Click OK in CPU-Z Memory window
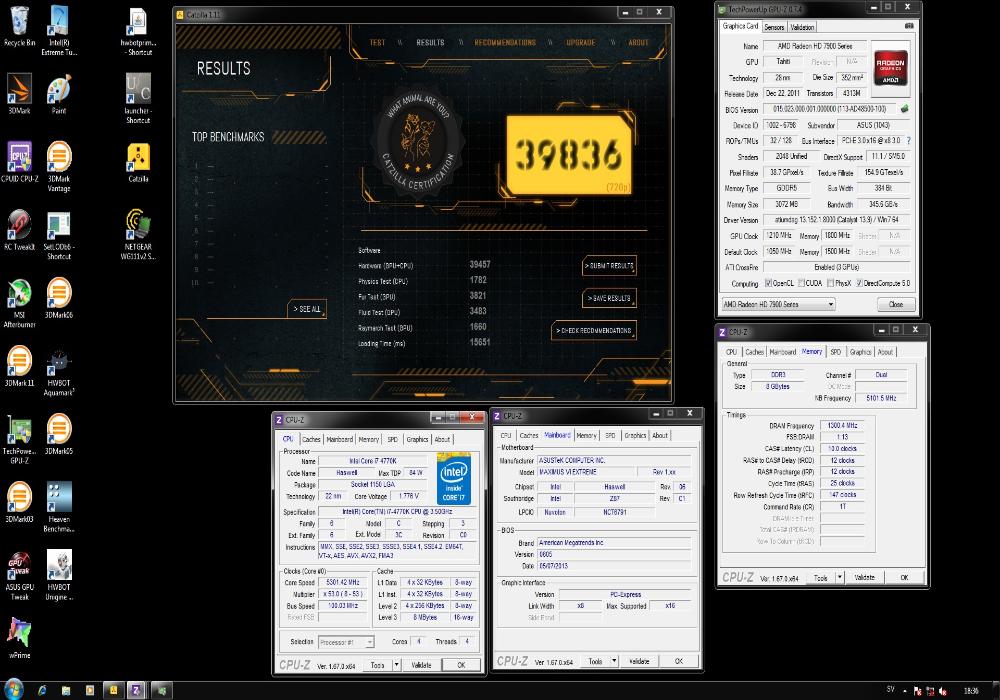1000x700 pixels. tap(904, 578)
